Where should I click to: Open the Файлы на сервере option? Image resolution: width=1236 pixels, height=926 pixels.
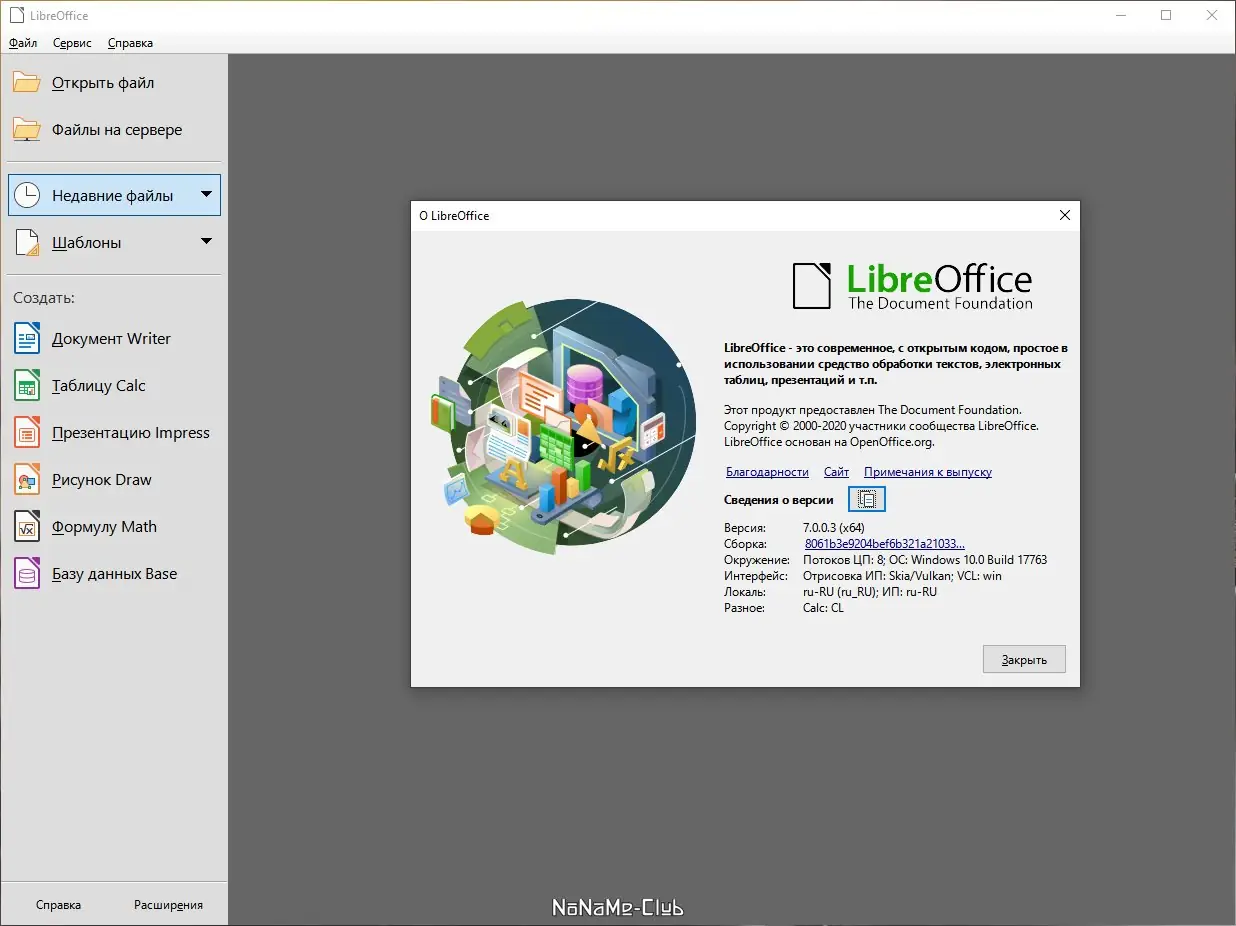point(117,129)
